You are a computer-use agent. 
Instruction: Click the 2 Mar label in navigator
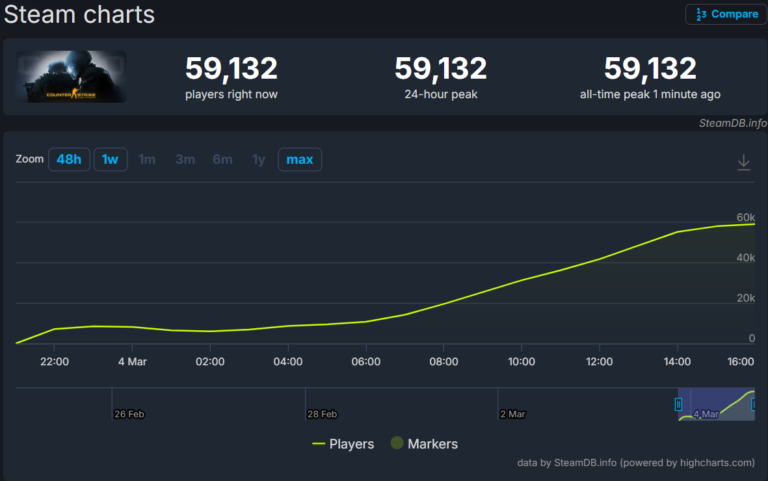coord(513,414)
